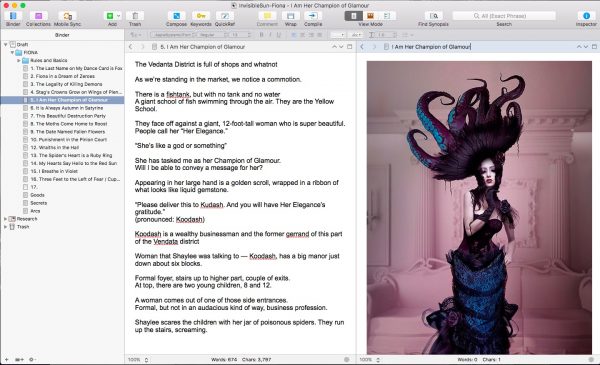Open "12. Wraiths in the Hall" in binder
The image size is (600, 365).
[x=54, y=147]
